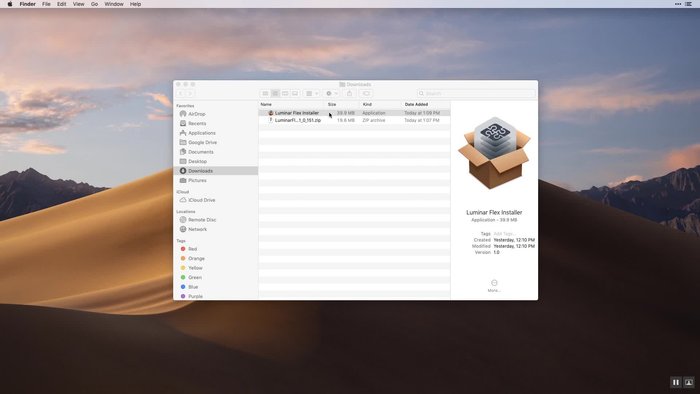Screen dimensions: 700x394
Task: Open the Go menu
Action: (94, 4)
